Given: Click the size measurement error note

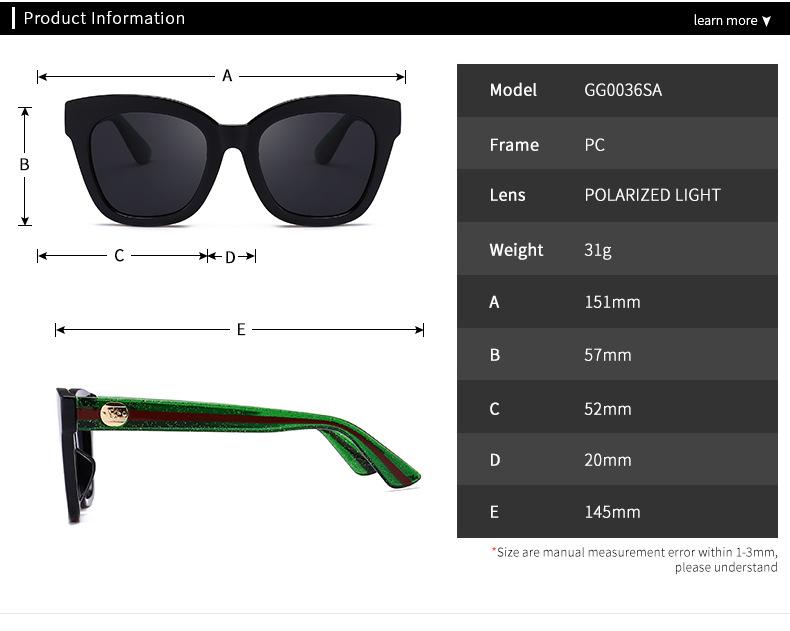Looking at the screenshot, I should (x=635, y=559).
